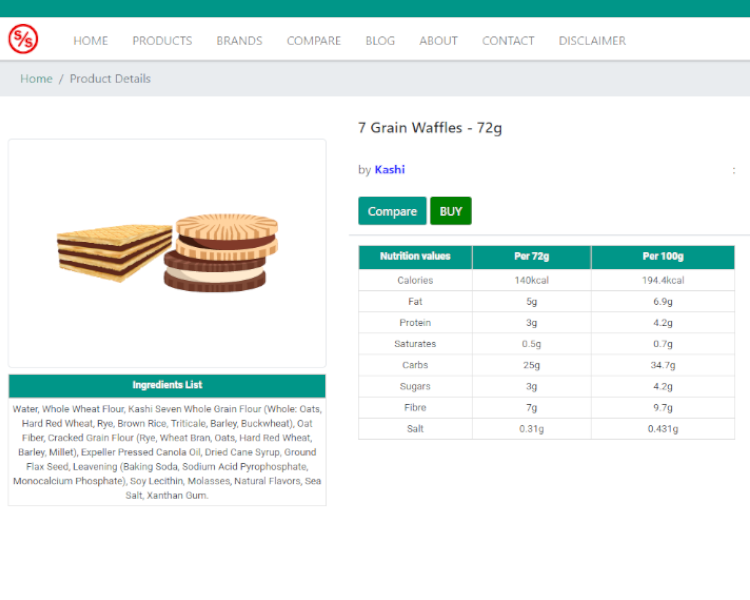Click the 7g Fibre value

coord(531,408)
